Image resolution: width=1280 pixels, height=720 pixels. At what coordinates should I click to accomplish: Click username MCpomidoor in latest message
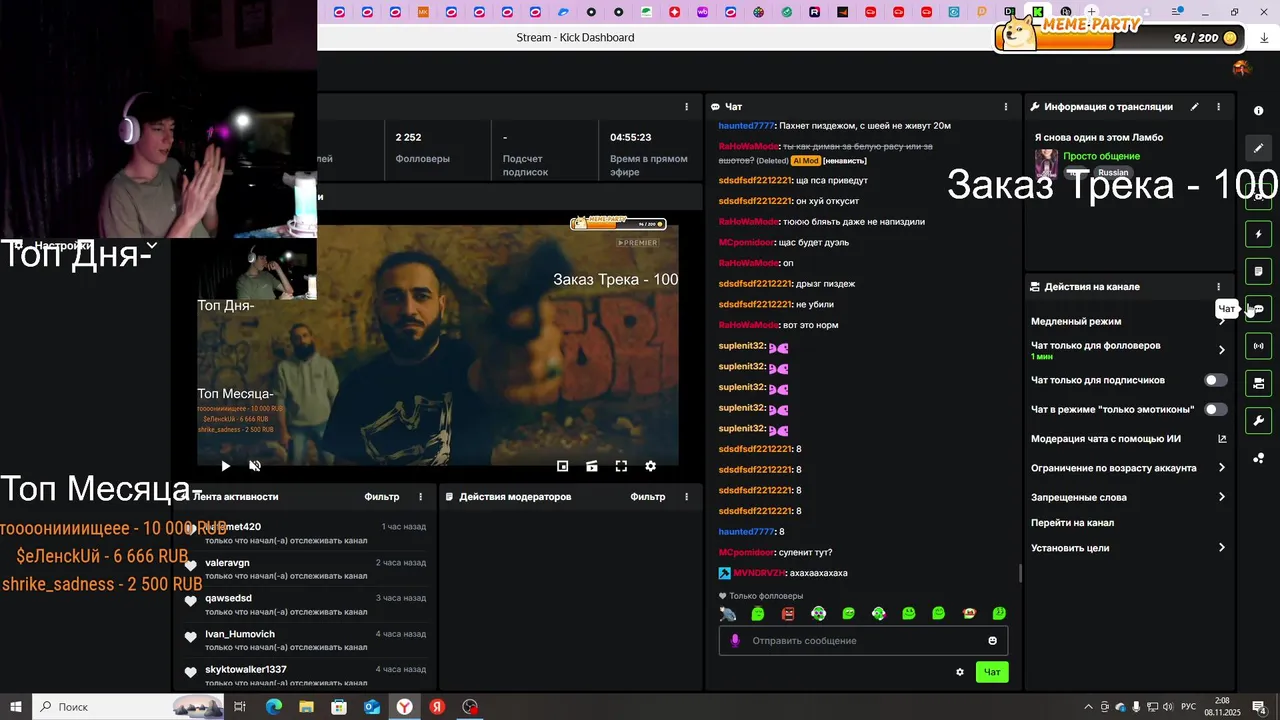click(x=747, y=553)
